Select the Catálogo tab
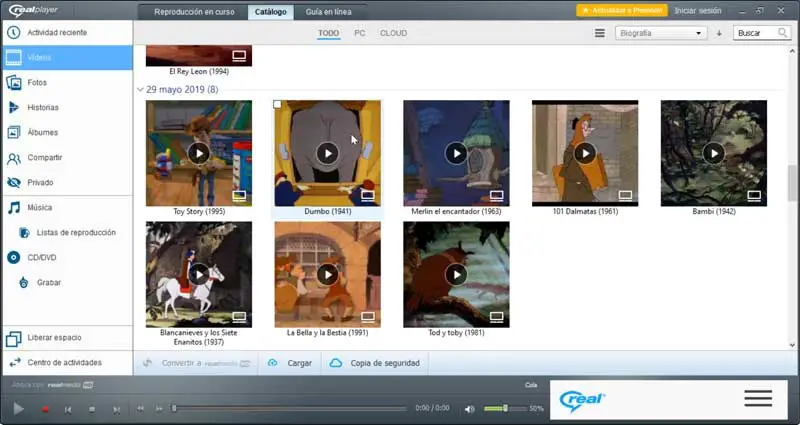 270,12
